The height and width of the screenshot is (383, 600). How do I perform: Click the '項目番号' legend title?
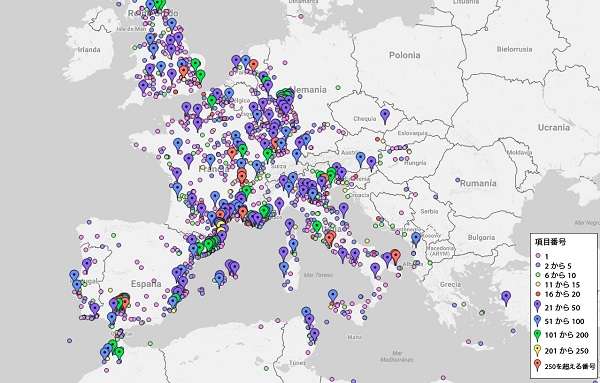550,242
